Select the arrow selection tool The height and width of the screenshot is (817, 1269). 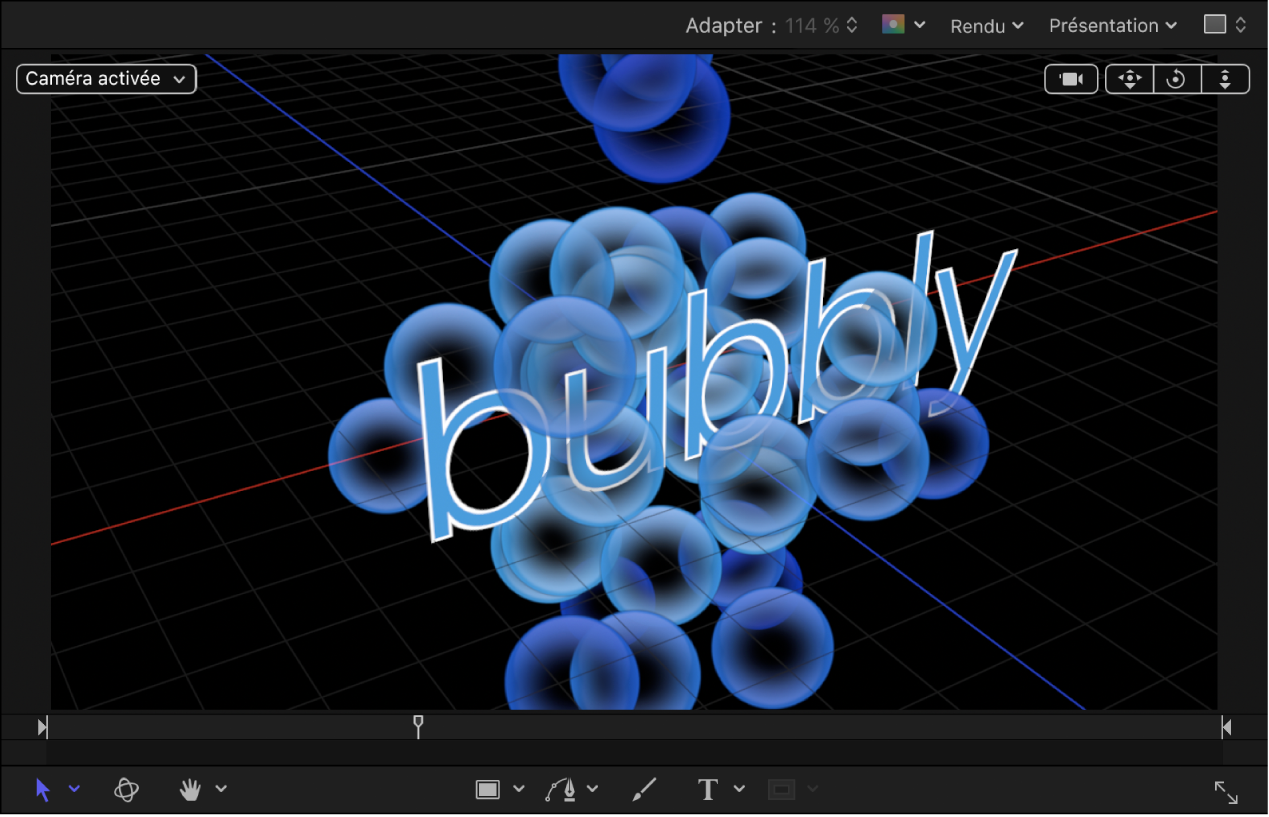(x=42, y=789)
